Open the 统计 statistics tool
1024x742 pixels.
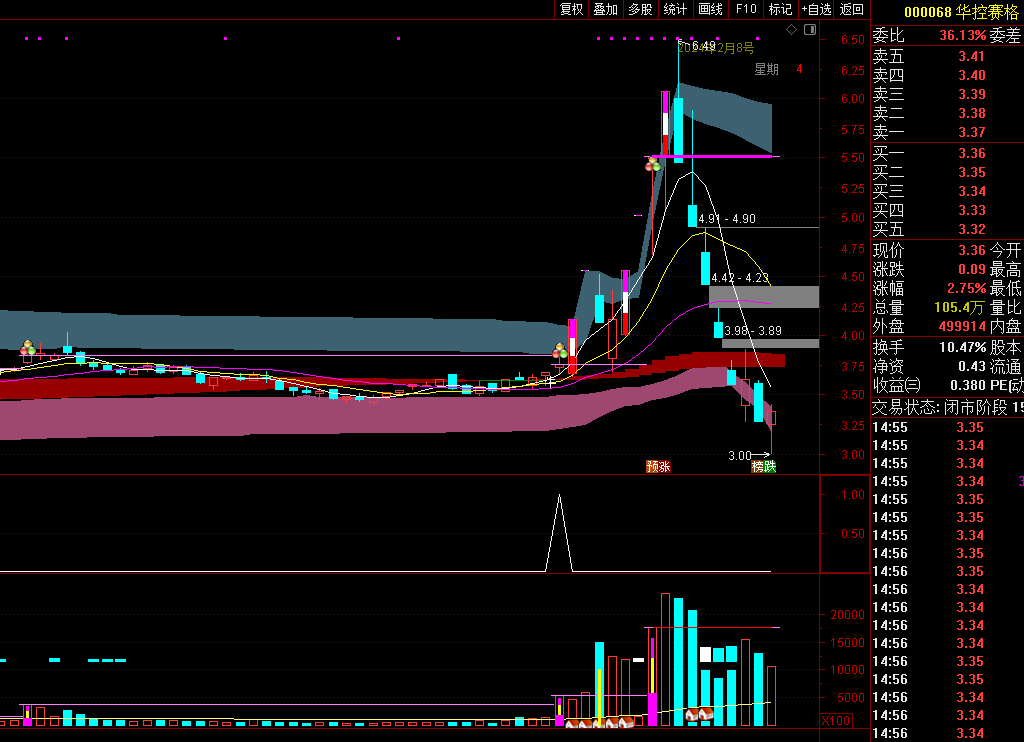(x=675, y=9)
